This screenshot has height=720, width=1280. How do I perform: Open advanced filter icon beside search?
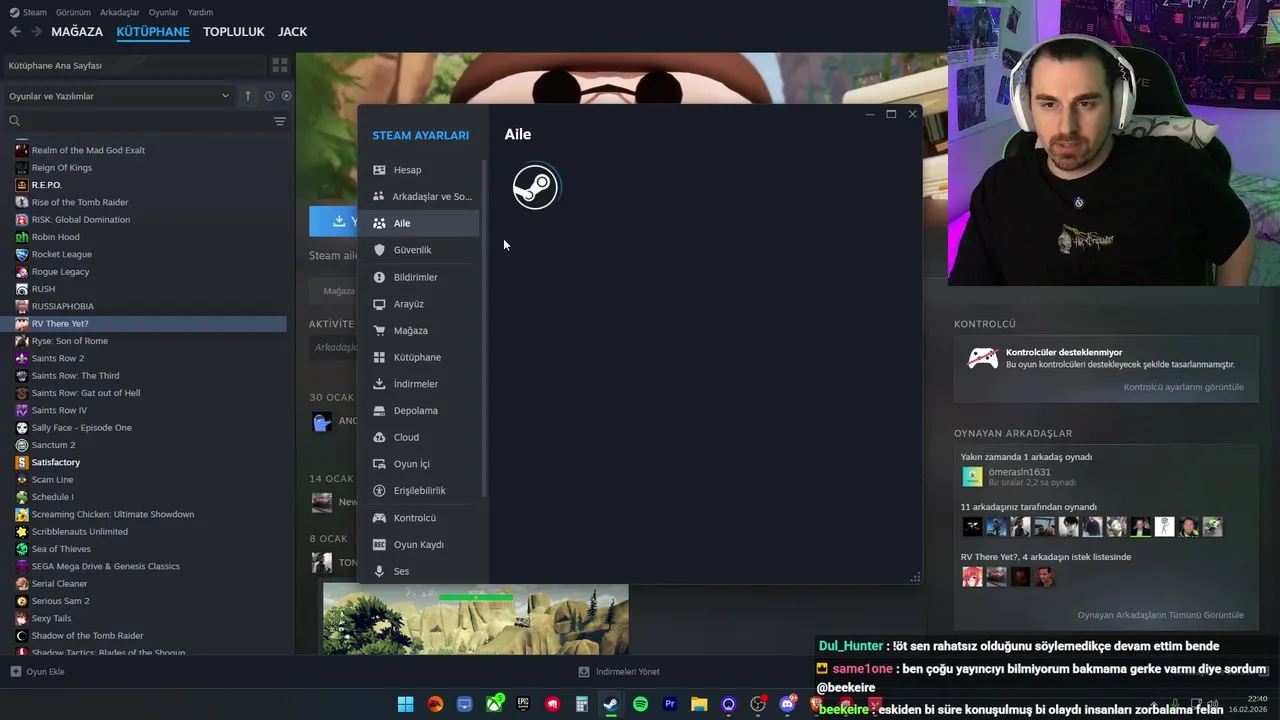coord(280,121)
